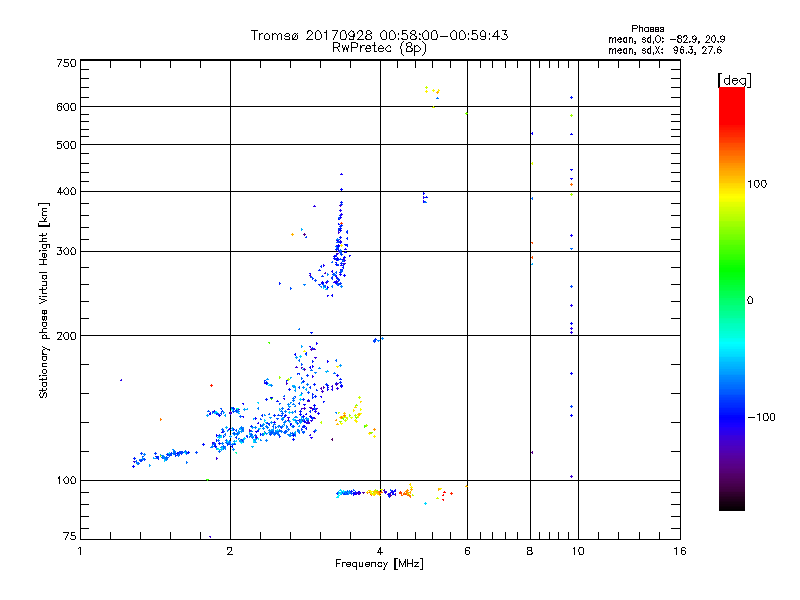Click the y-axis tick label 200
The image size is (800, 600).
(66, 336)
